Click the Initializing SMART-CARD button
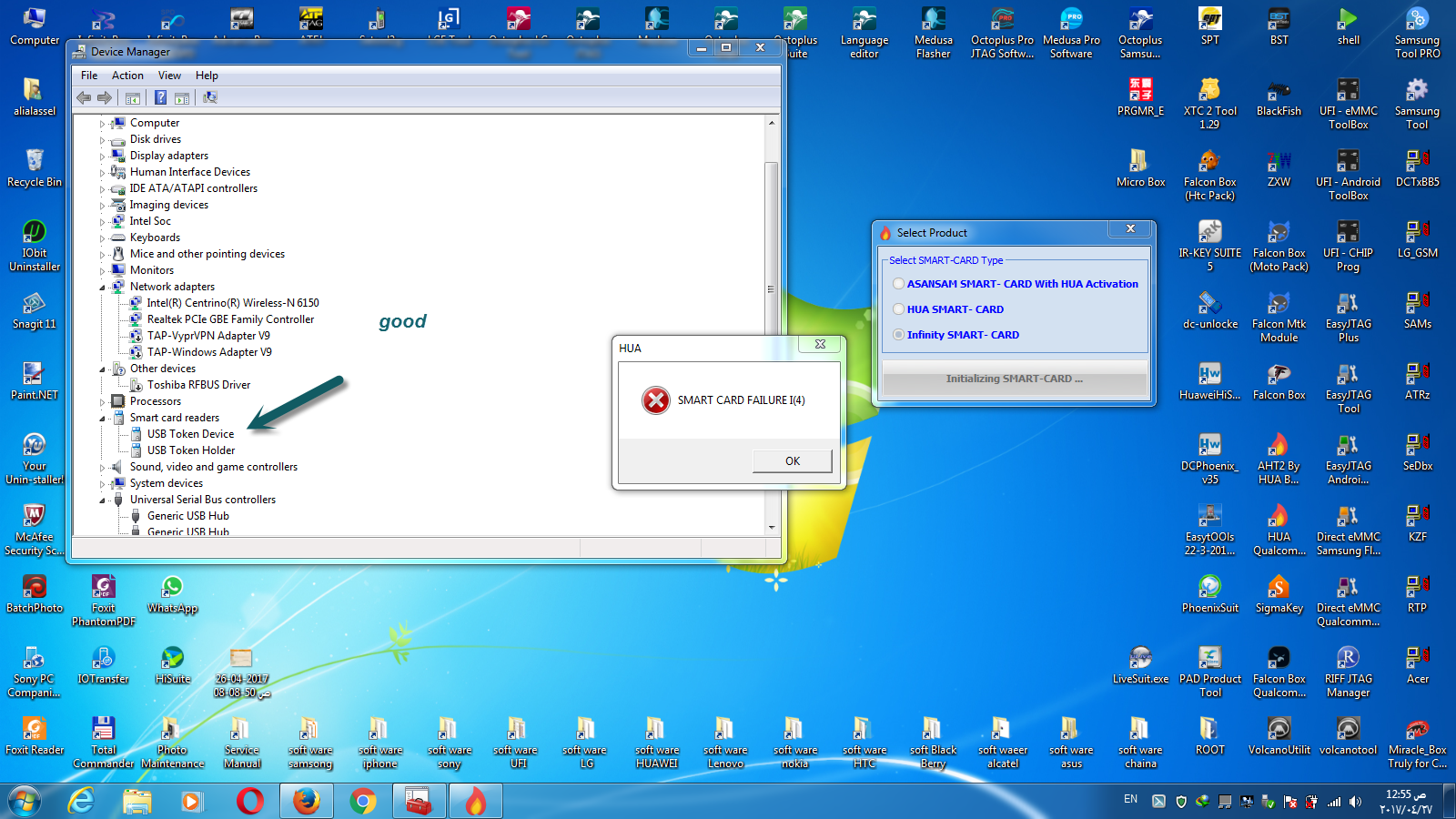The image size is (1456, 819). click(1014, 379)
